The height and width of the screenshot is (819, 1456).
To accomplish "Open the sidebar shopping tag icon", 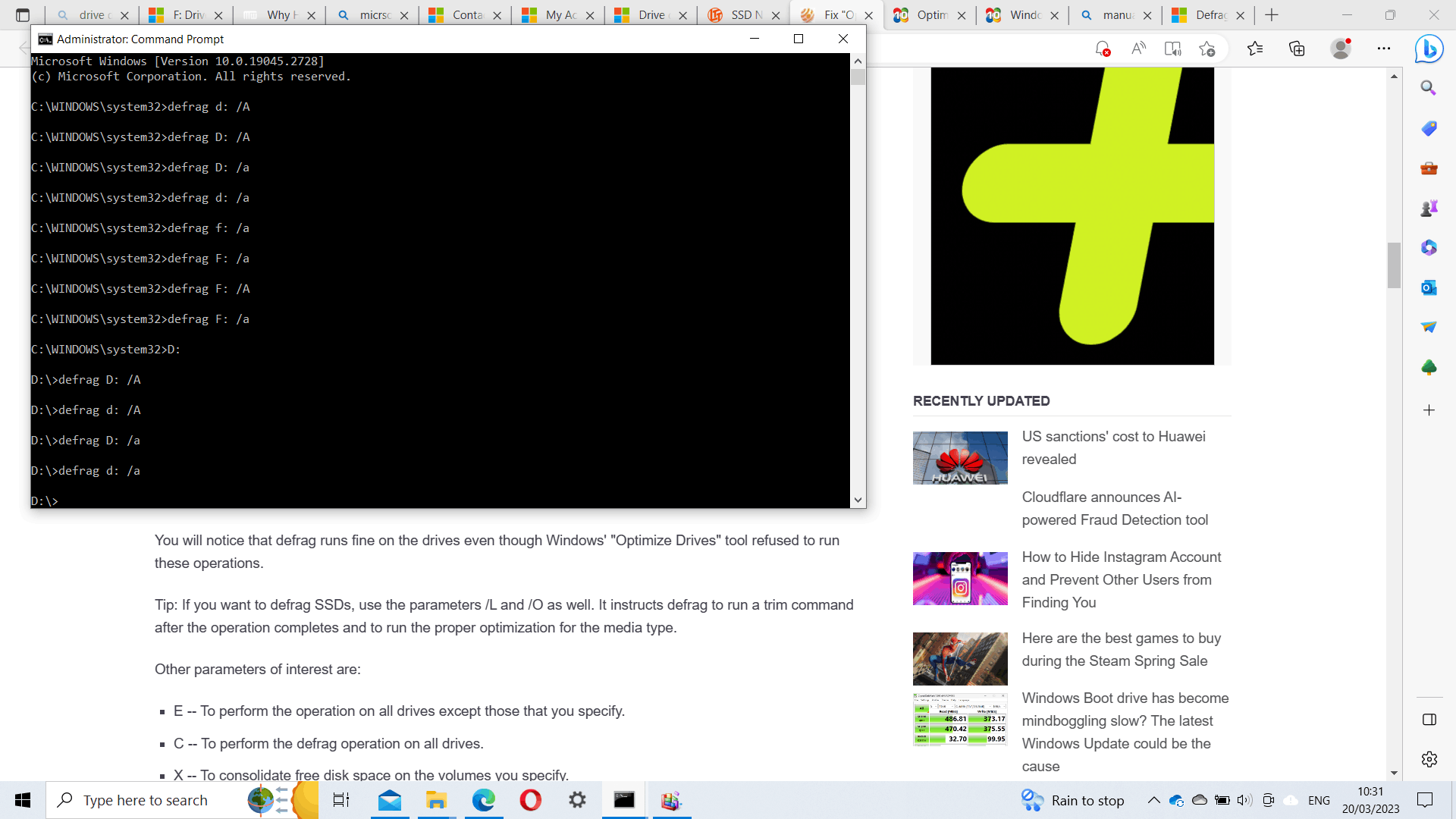I will pos(1429,128).
